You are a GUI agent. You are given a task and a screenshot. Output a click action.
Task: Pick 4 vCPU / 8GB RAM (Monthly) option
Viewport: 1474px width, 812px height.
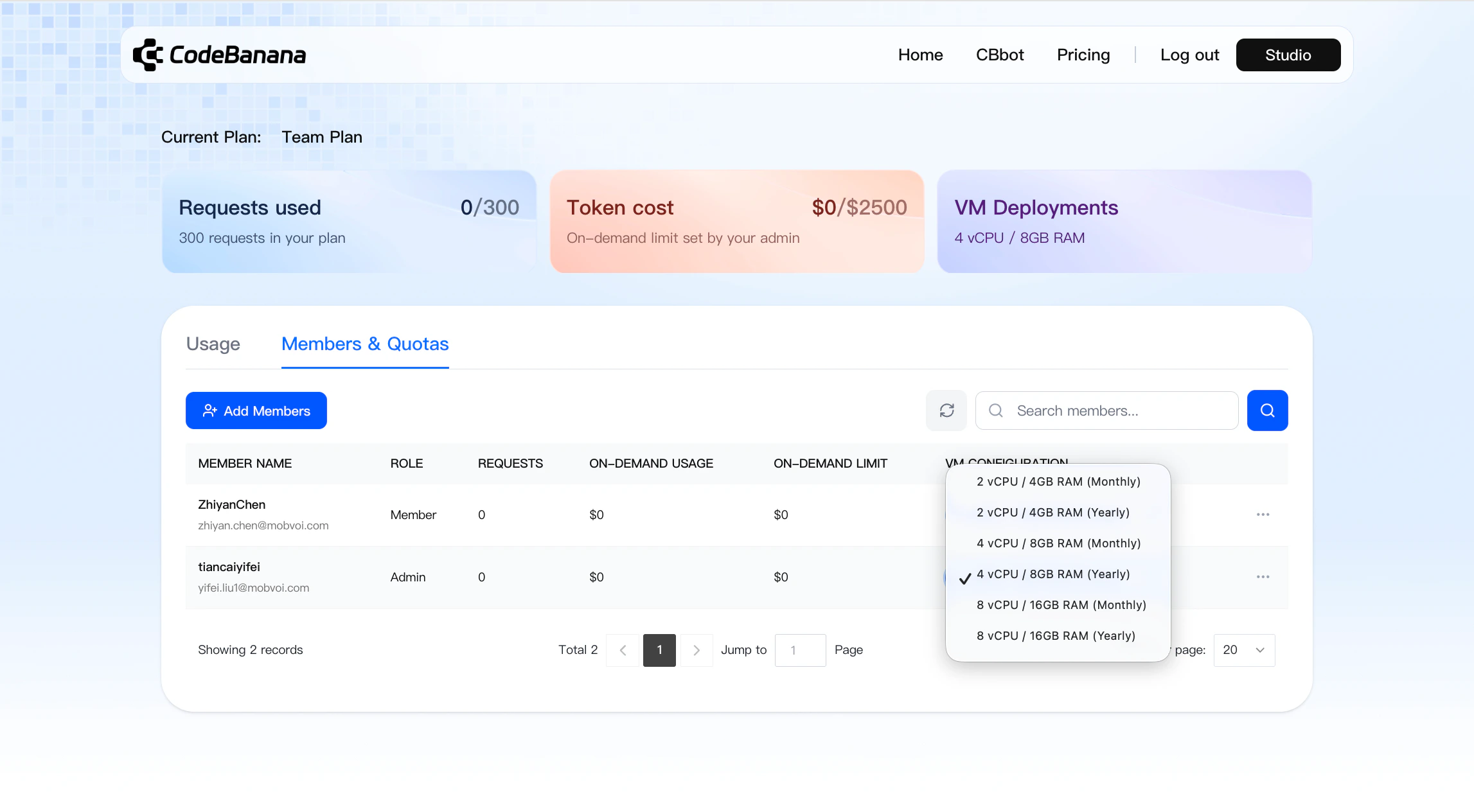pyautogui.click(x=1058, y=543)
